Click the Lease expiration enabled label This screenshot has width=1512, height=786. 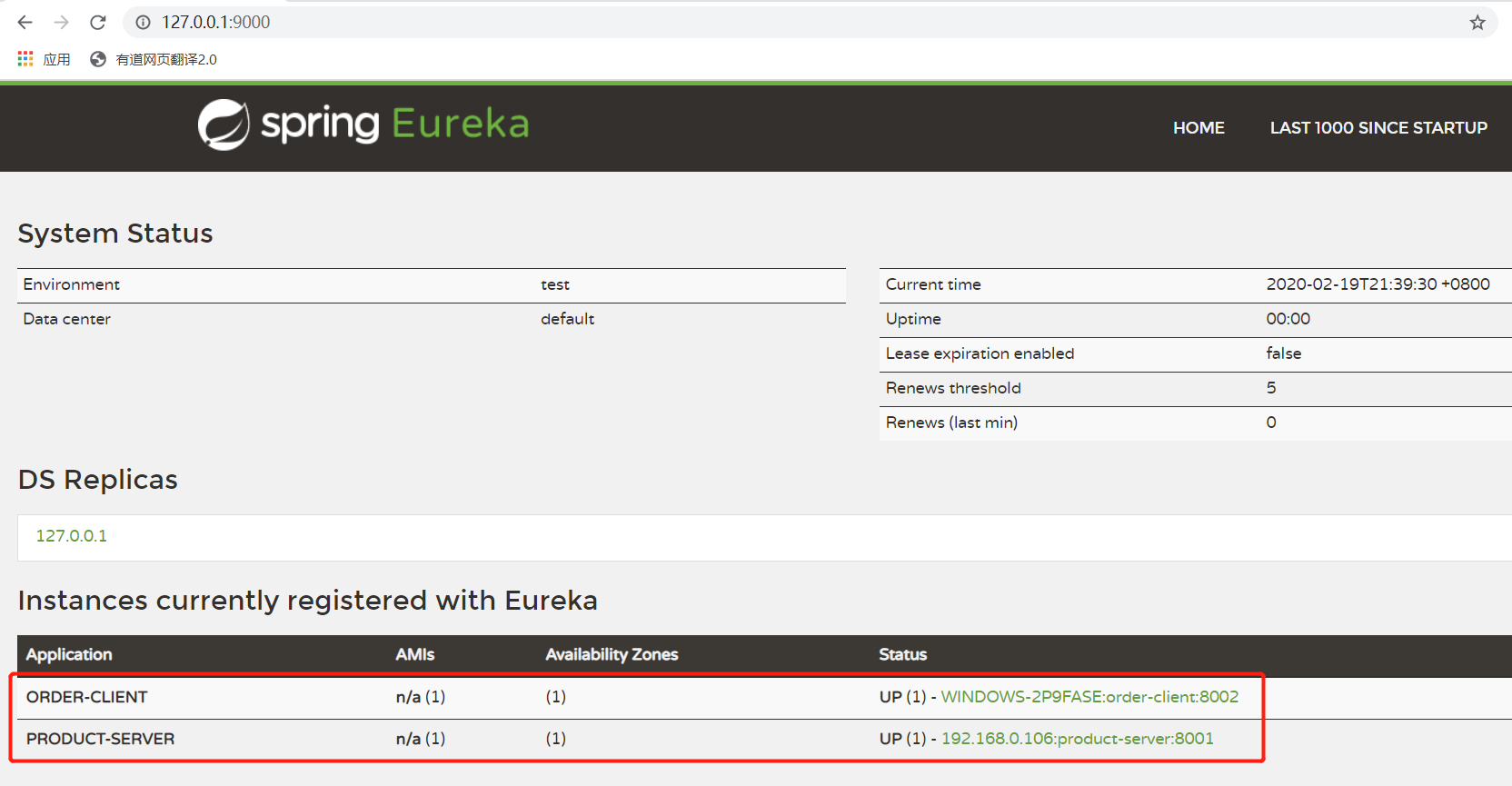tap(980, 353)
